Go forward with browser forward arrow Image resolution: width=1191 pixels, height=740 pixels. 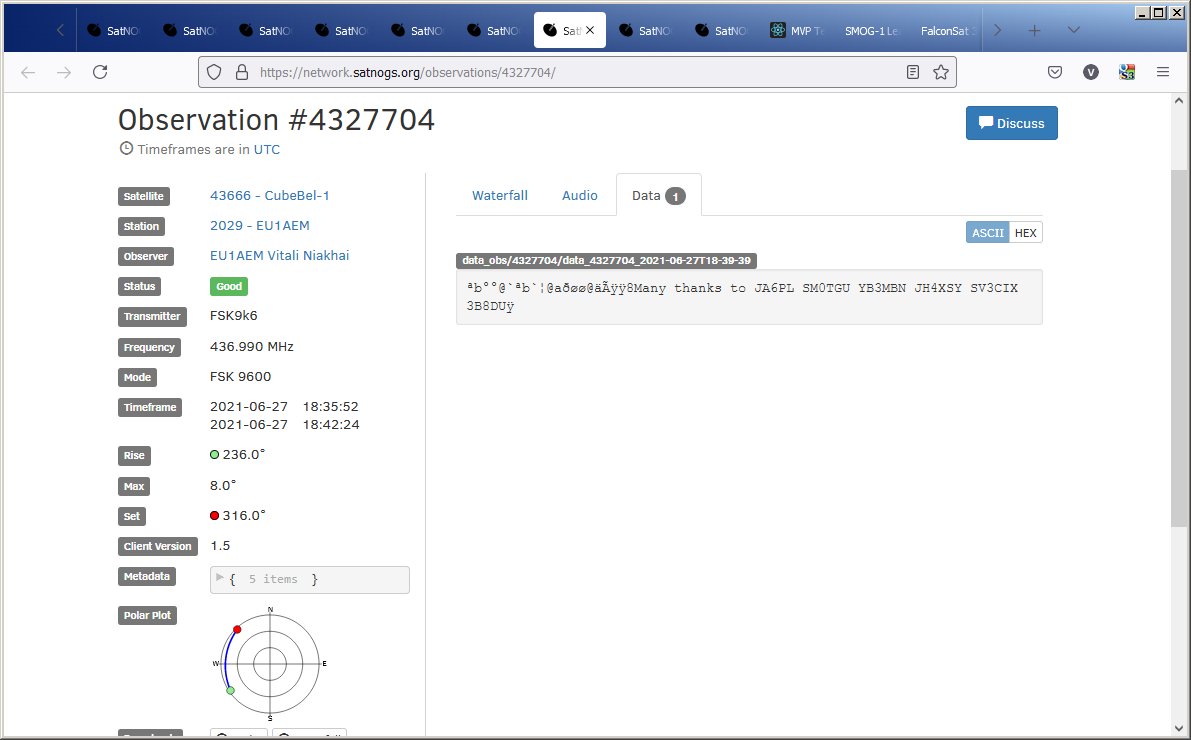point(64,72)
